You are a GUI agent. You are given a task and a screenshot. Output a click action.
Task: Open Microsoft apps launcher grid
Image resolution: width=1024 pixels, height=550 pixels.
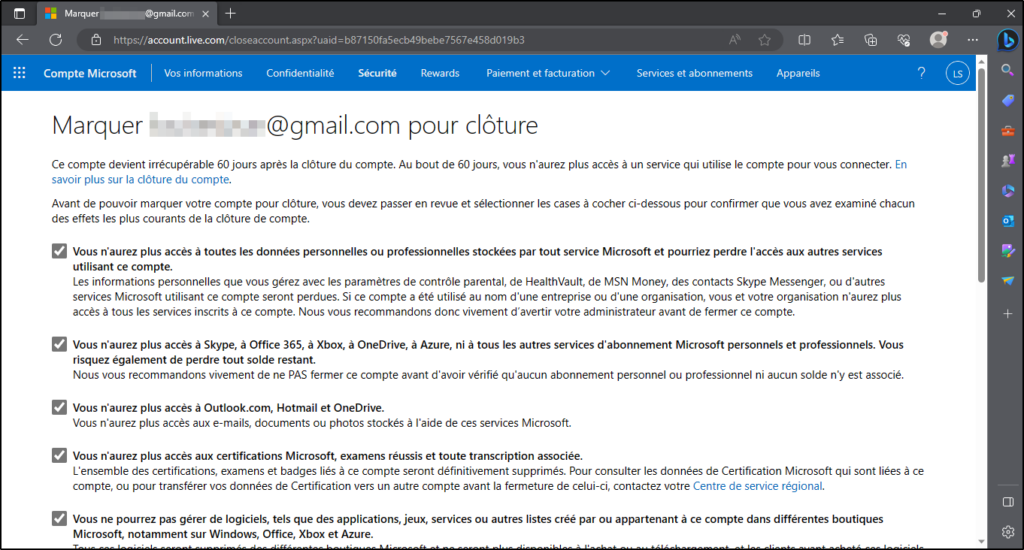pos(20,73)
